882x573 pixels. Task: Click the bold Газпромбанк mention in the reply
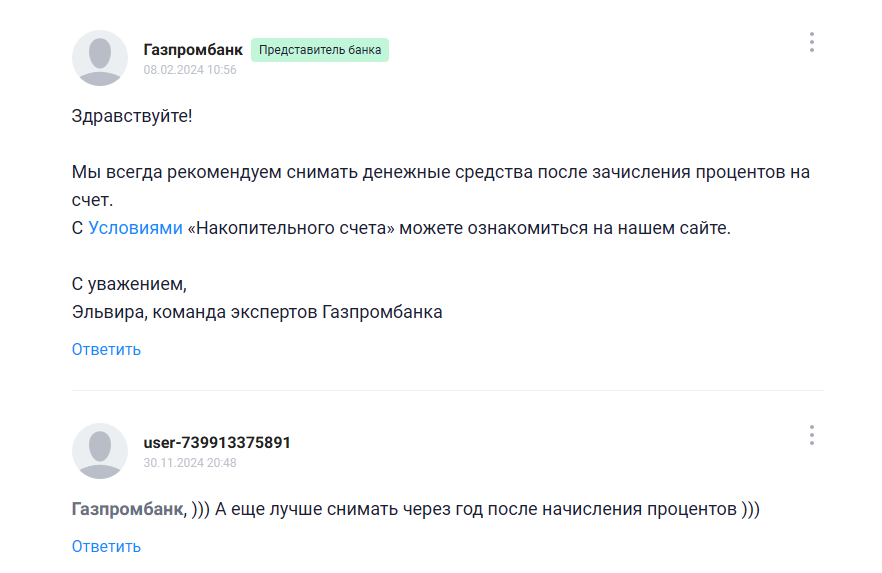[127, 509]
